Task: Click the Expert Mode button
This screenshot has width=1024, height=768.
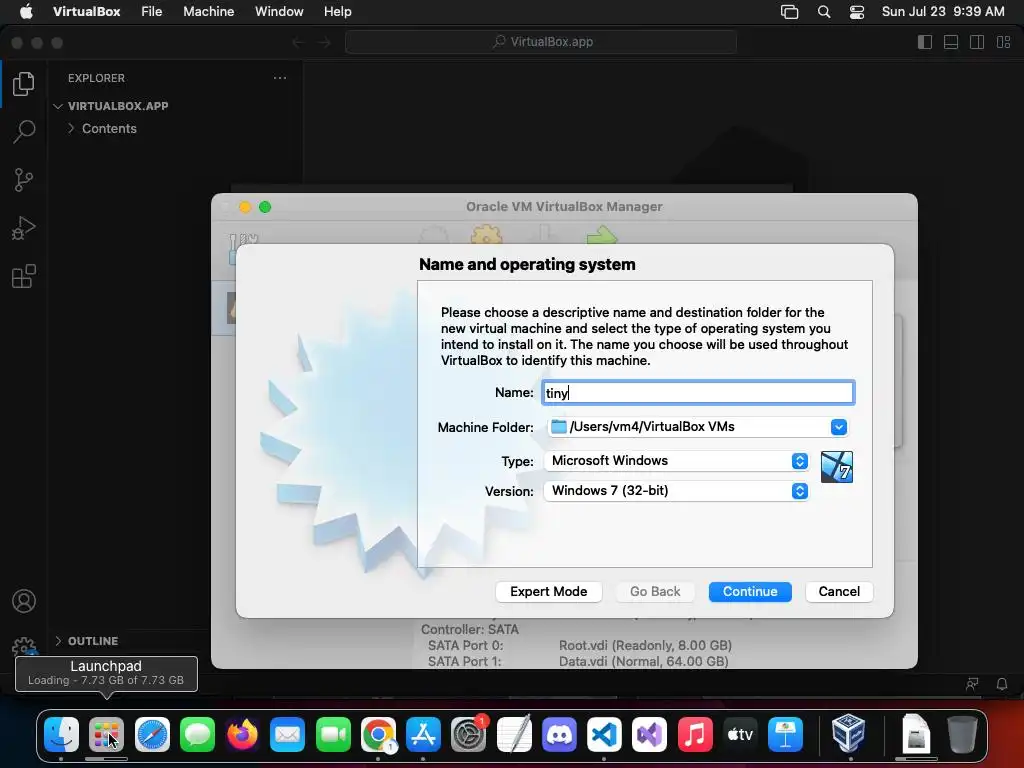Action: (549, 592)
